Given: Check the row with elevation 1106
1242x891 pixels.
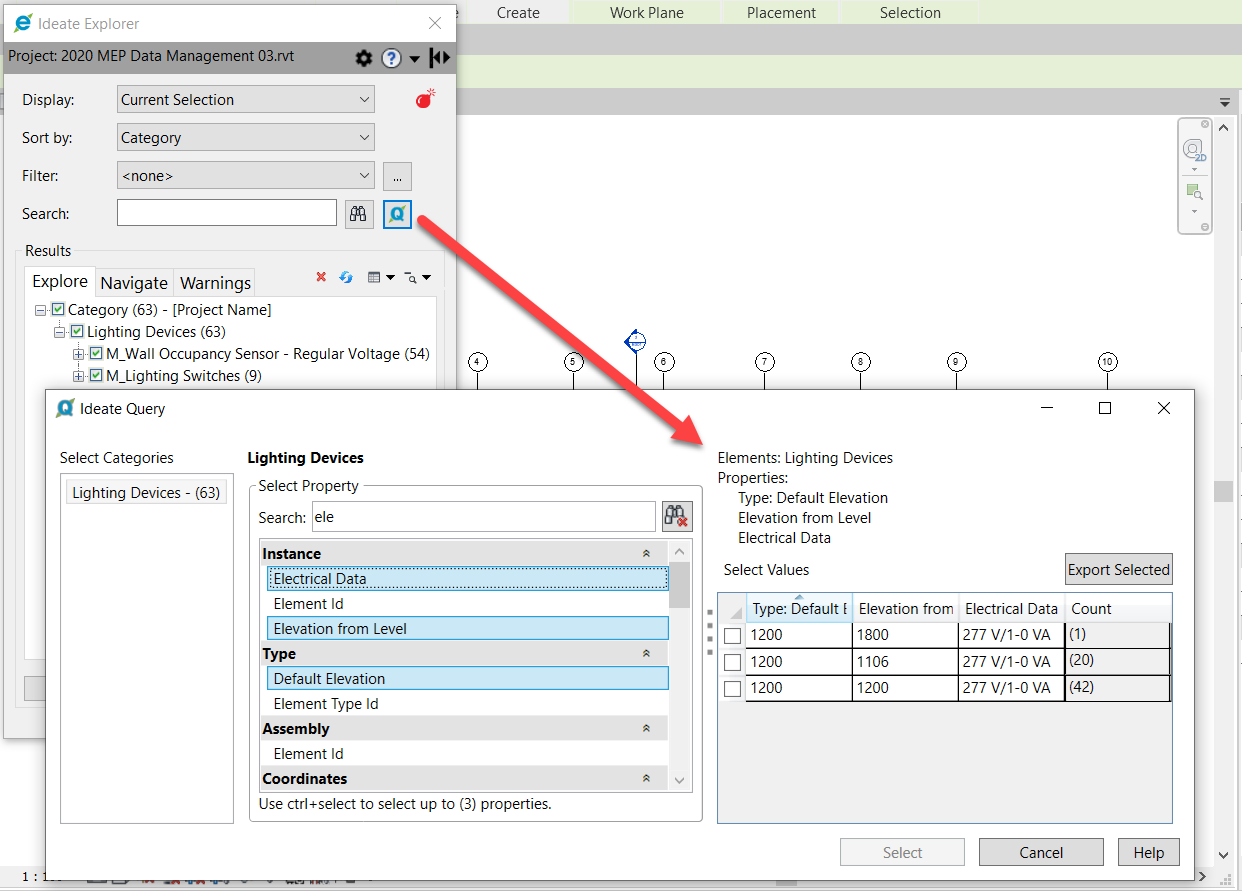Looking at the screenshot, I should pyautogui.click(x=733, y=662).
